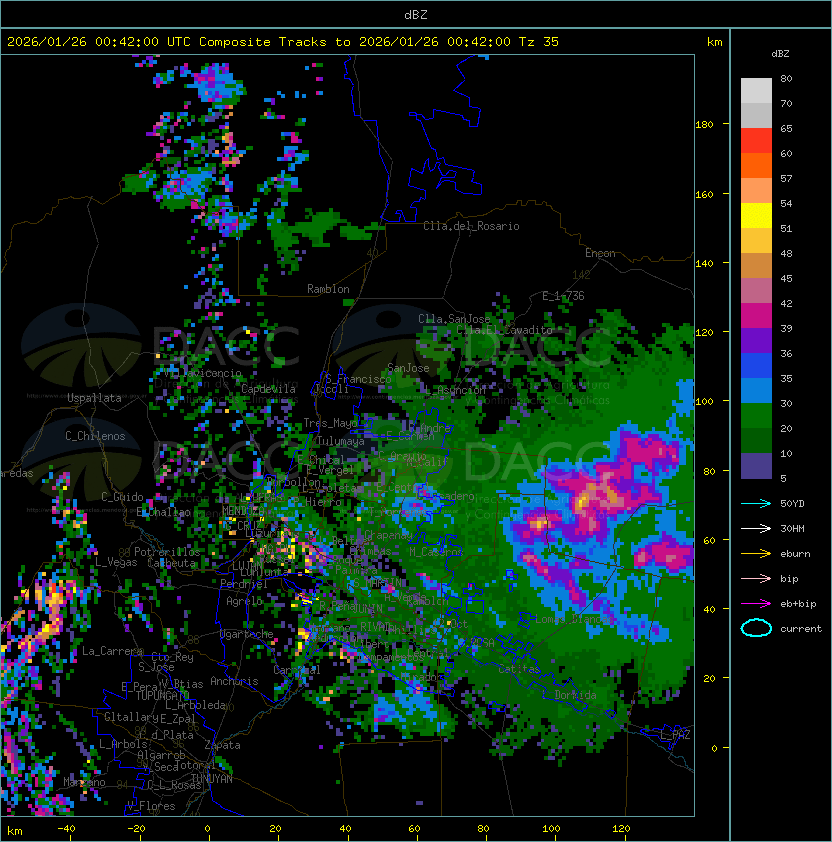The height and width of the screenshot is (842, 832).
Task: Click the 'C_Chilenos' map label
Action: [95, 436]
